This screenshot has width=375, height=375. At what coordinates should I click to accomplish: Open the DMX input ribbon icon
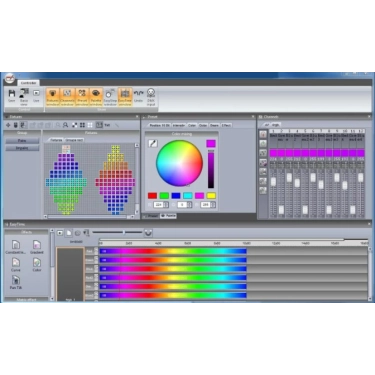point(151,97)
